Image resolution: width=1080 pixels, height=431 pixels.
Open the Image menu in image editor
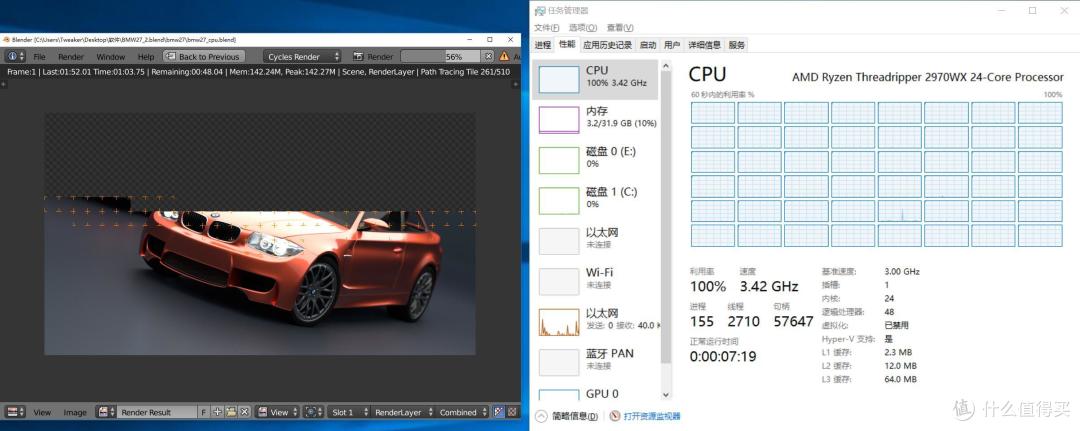(75, 412)
